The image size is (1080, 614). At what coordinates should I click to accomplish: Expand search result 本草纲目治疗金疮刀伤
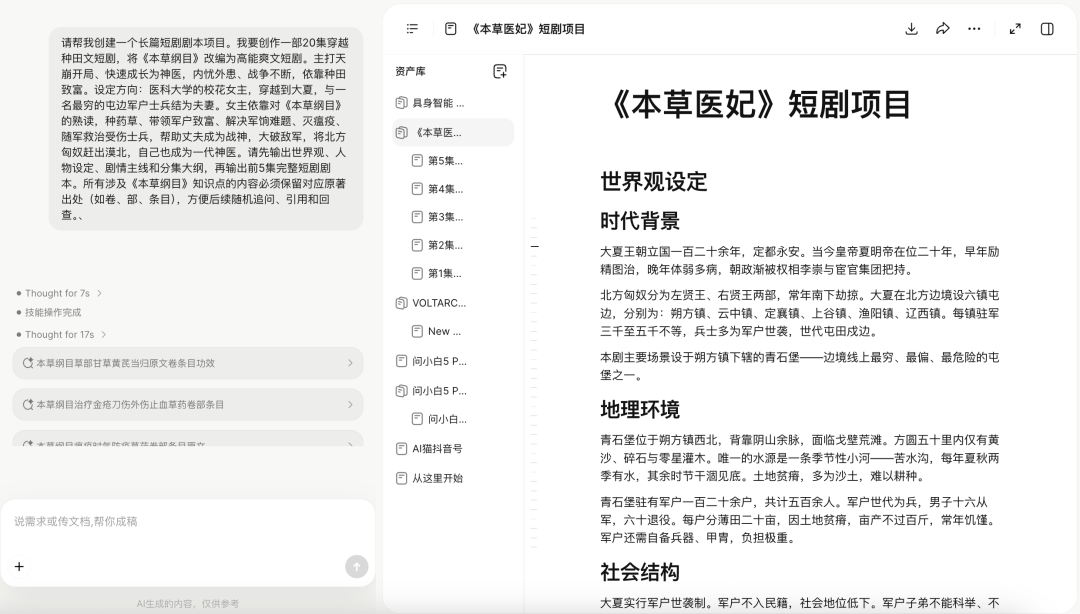point(187,405)
